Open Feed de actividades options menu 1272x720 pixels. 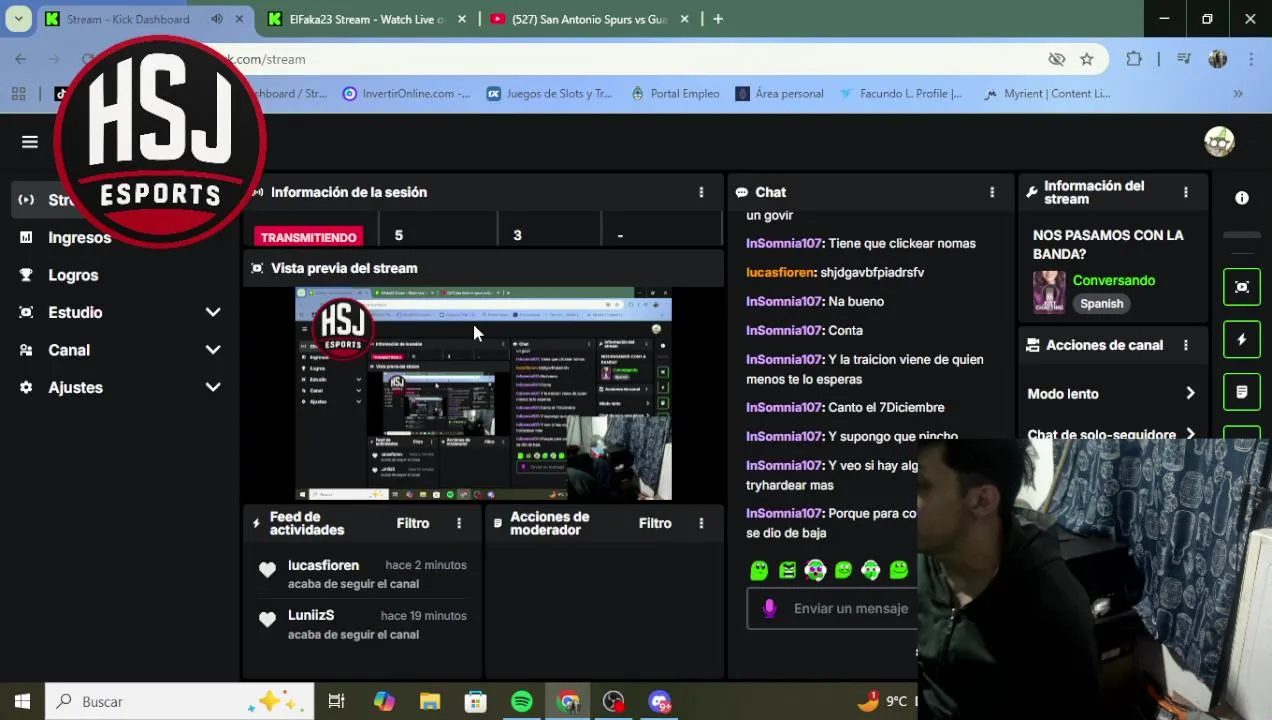[x=459, y=523]
